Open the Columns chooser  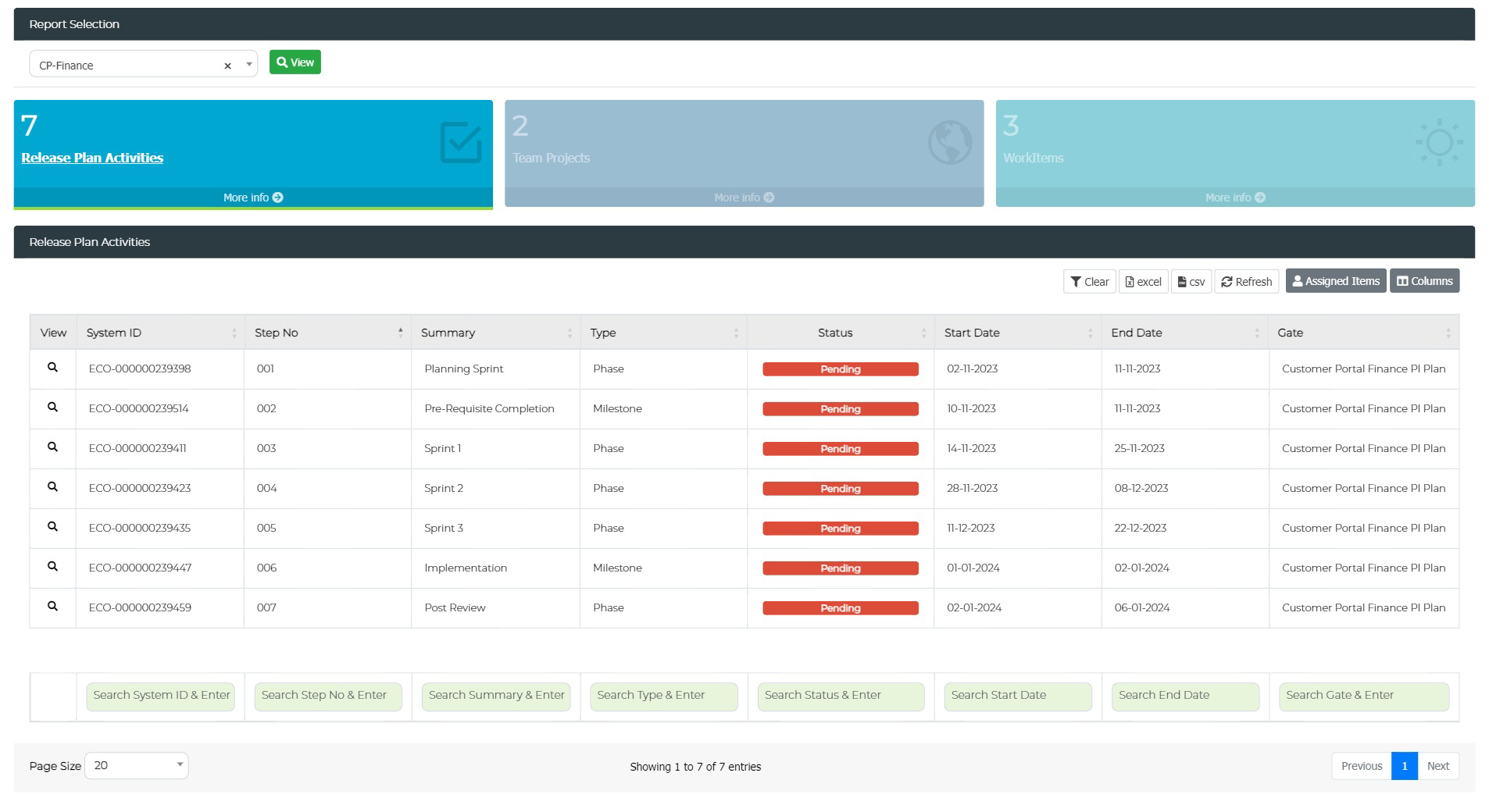pos(1424,281)
